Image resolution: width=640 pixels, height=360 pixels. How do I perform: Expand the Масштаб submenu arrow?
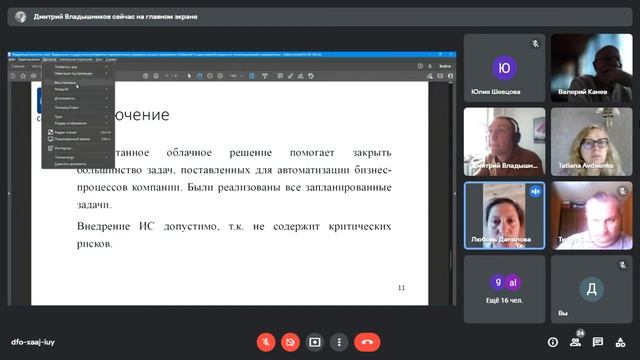click(x=107, y=89)
